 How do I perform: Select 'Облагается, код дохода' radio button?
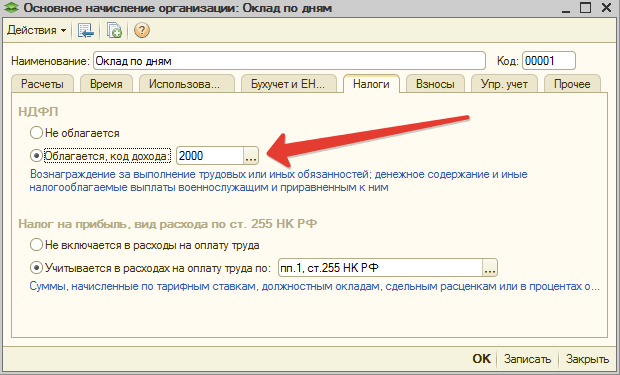(36, 156)
